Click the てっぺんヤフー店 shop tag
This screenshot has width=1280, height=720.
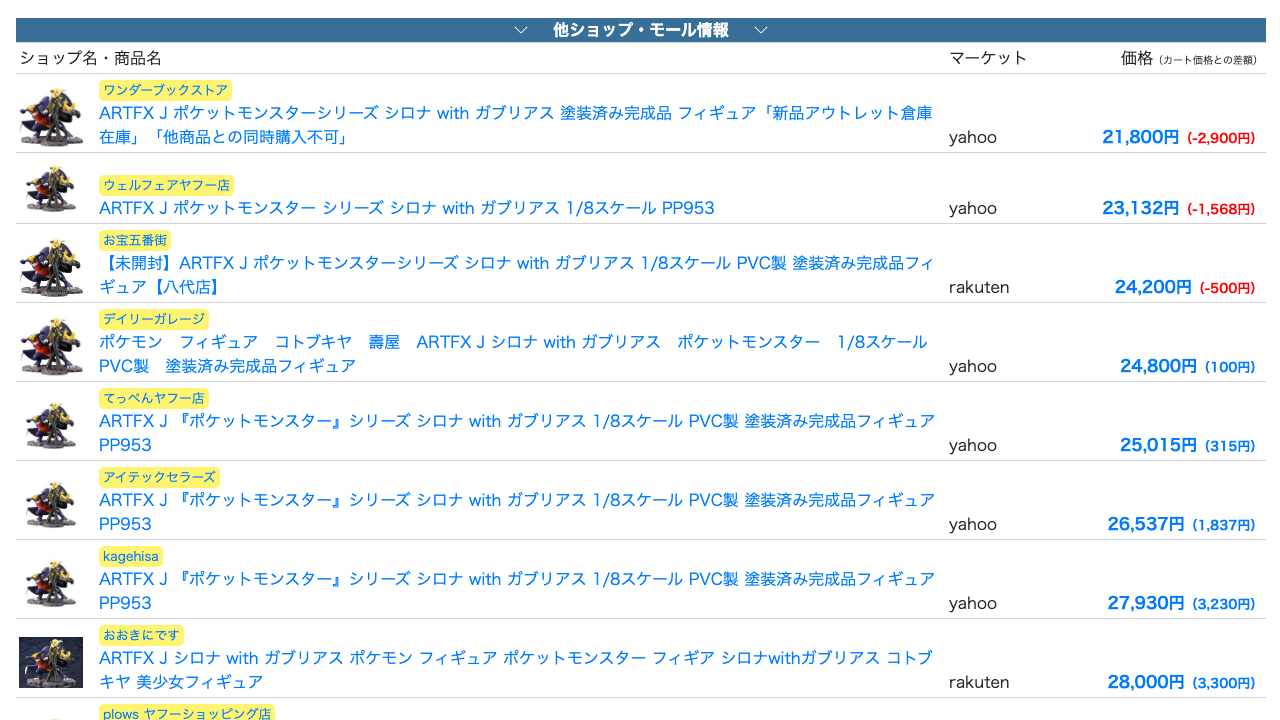(154, 398)
